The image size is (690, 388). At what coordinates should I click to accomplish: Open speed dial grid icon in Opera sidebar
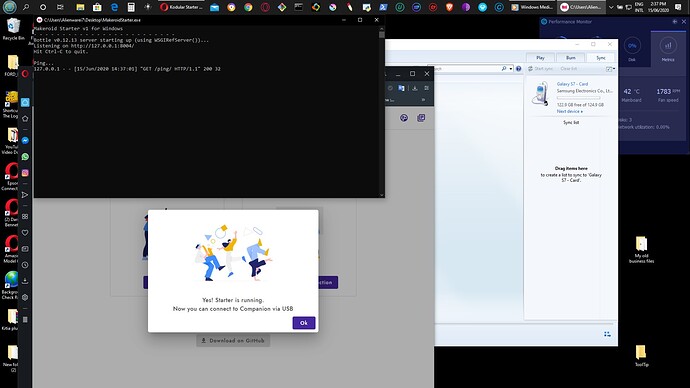(25, 216)
